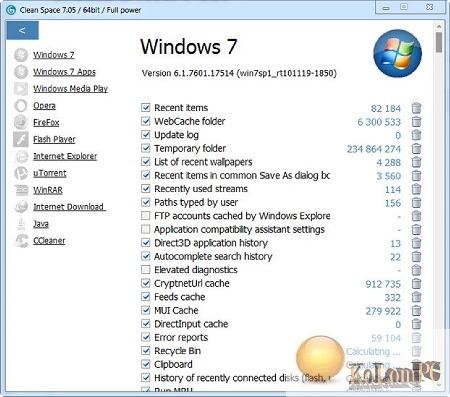Click trash icon for Autocomplete search history
The image size is (450, 397).
[x=416, y=257]
